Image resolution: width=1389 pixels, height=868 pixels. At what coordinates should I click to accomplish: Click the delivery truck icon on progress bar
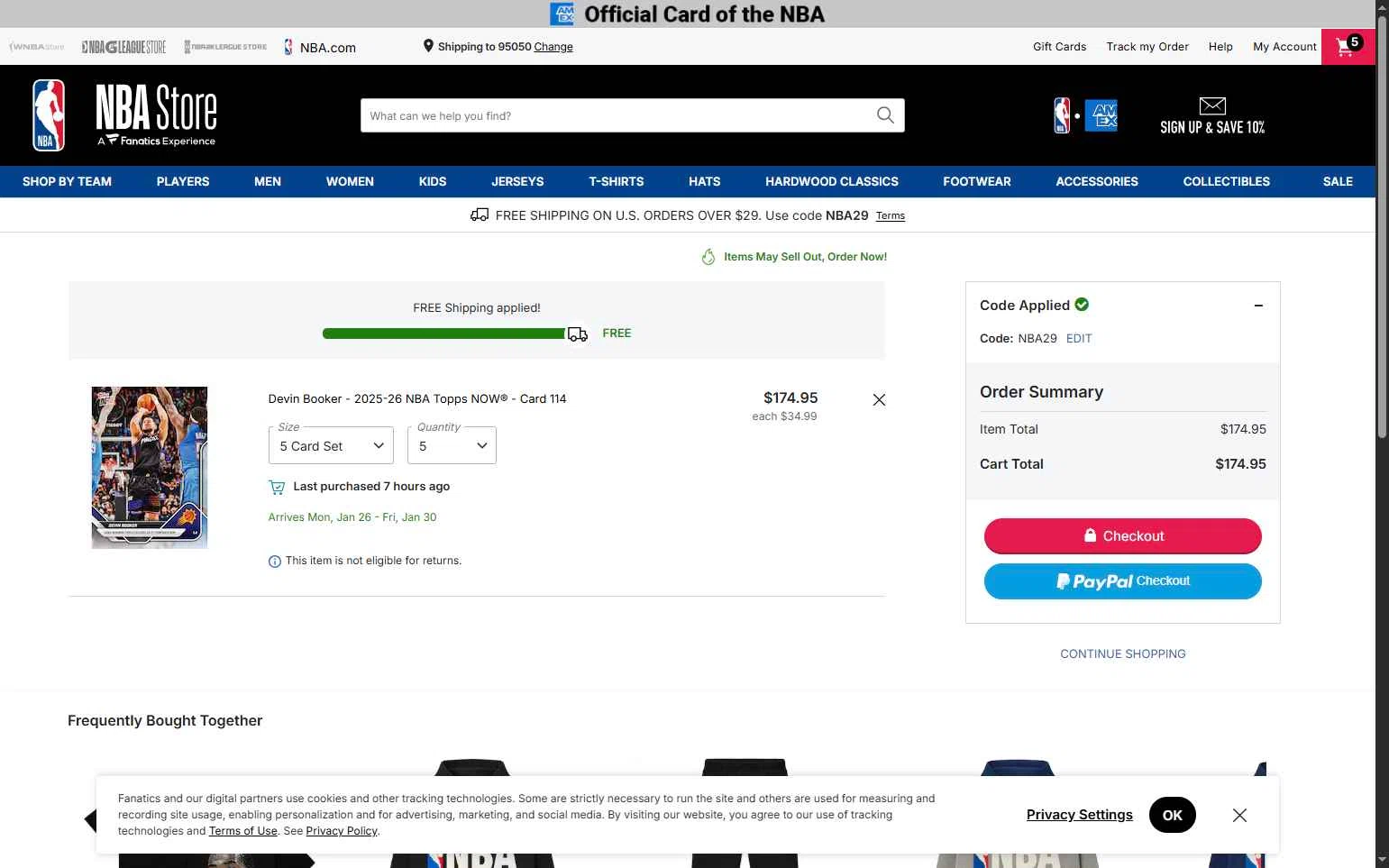pos(577,334)
